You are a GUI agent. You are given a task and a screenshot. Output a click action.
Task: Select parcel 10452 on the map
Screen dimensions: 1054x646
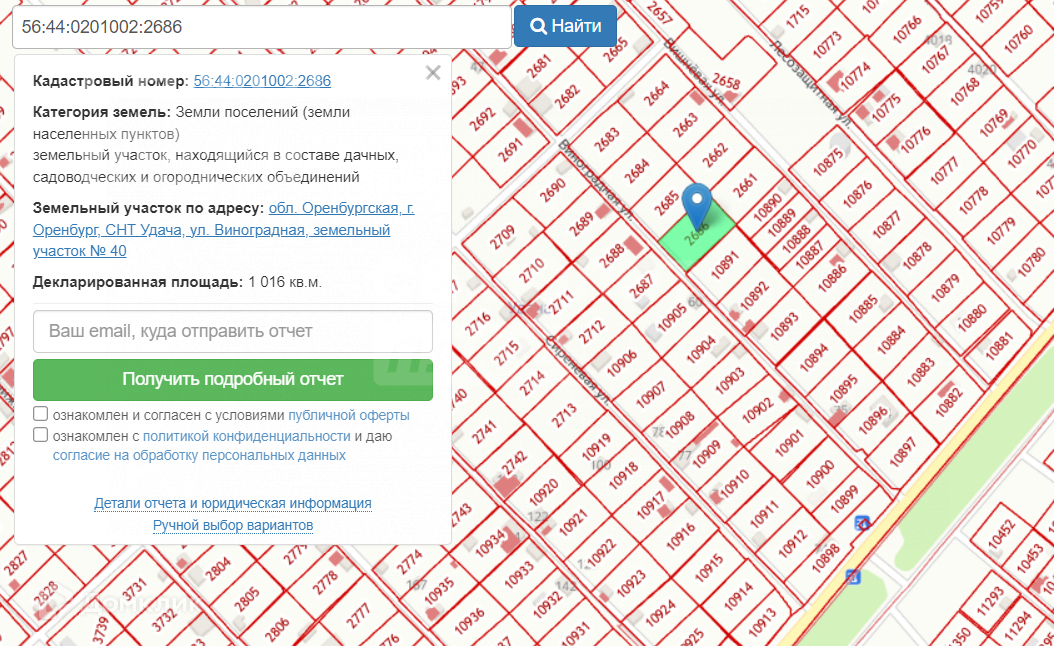(1001, 532)
